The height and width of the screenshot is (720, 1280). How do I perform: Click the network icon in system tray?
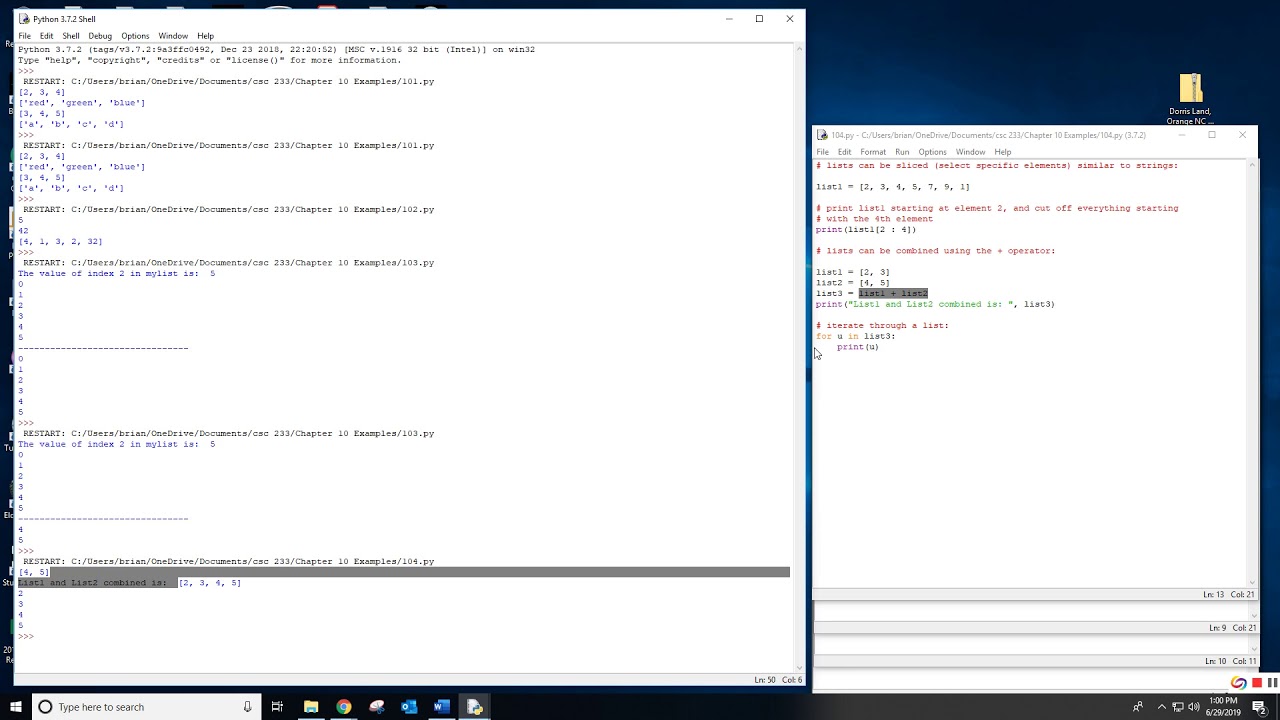click(1178, 707)
